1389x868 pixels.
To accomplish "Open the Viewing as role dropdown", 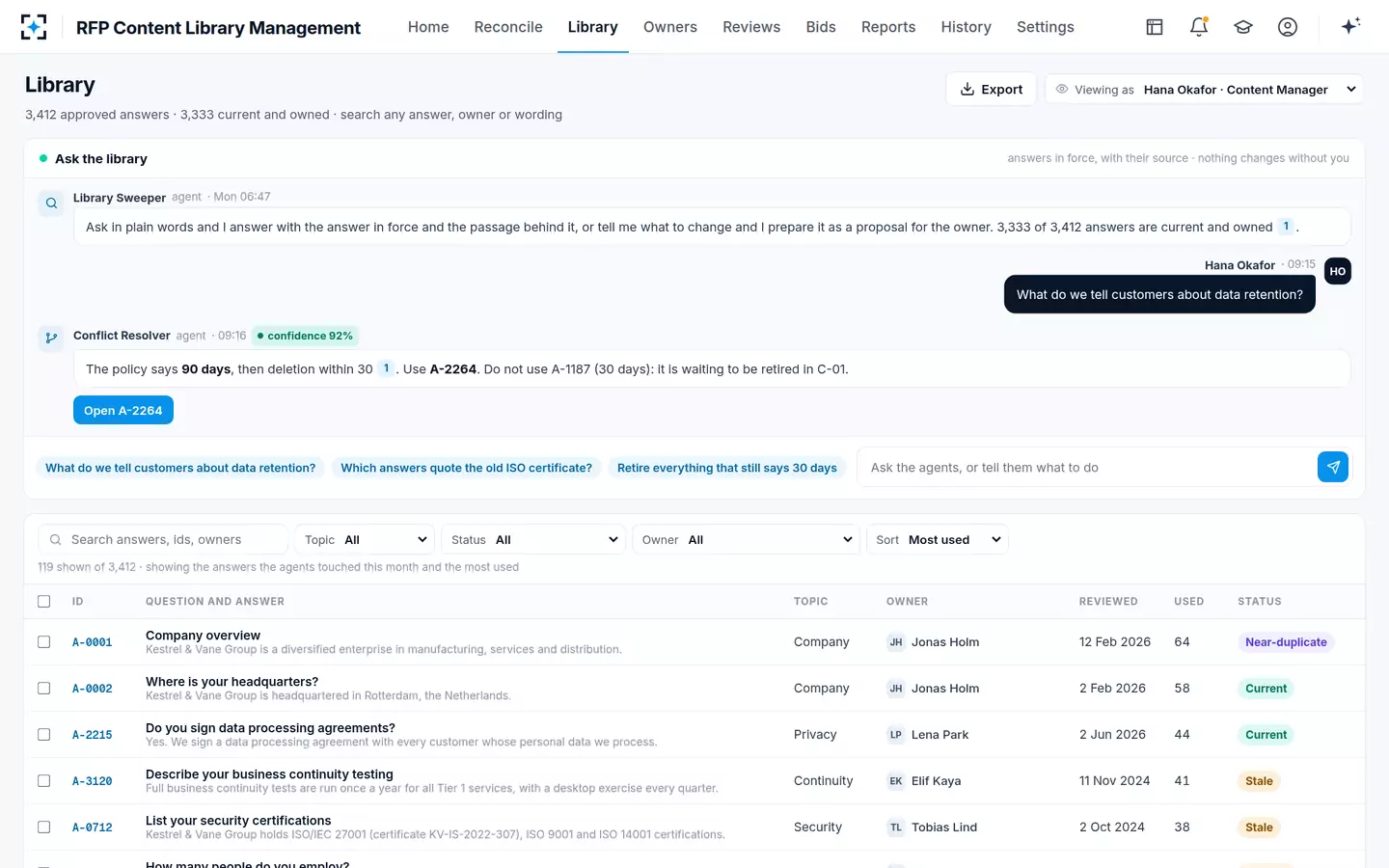I will coord(1204,89).
